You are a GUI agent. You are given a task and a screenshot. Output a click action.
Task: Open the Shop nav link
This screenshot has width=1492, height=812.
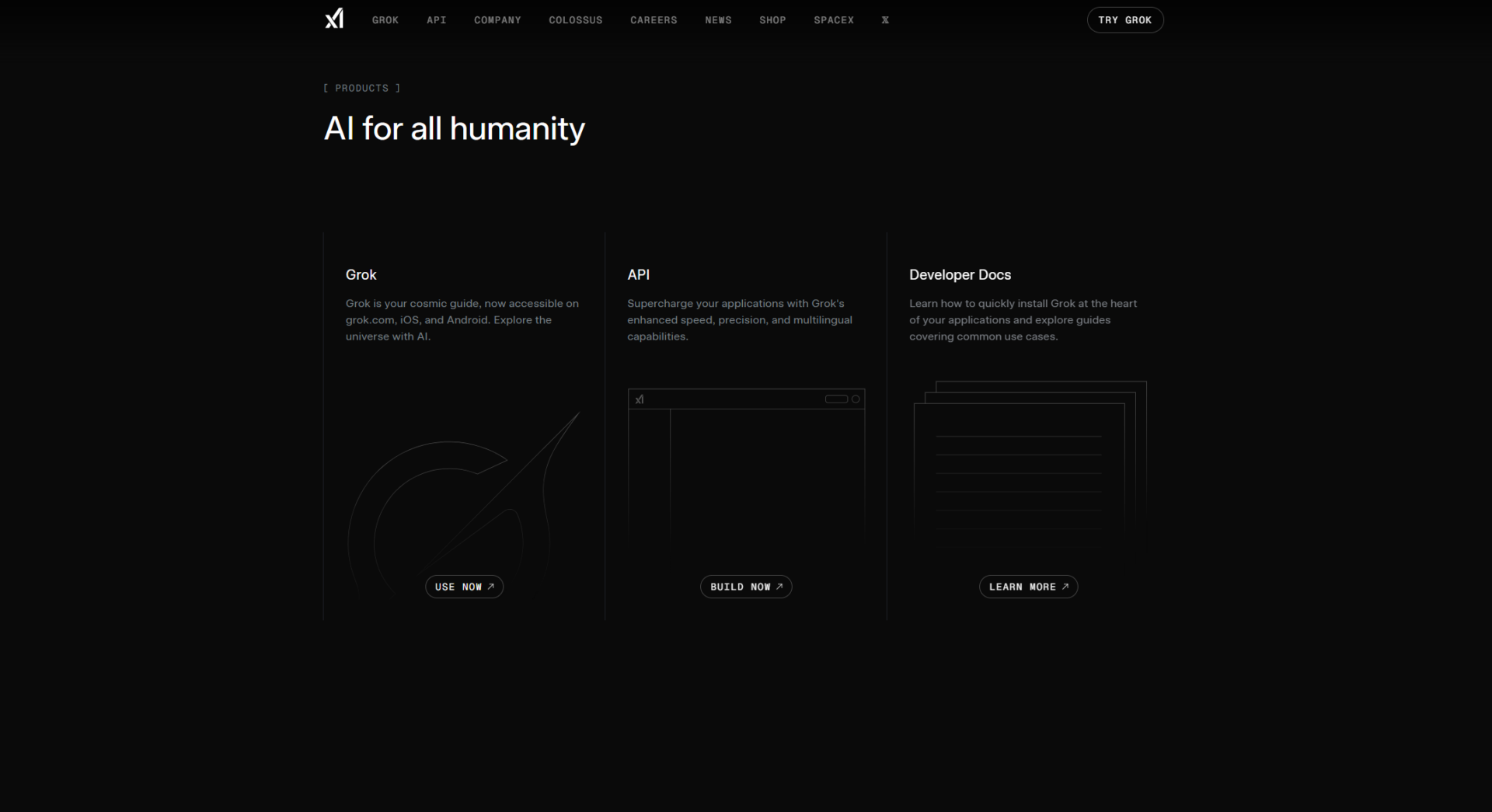pyautogui.click(x=772, y=20)
